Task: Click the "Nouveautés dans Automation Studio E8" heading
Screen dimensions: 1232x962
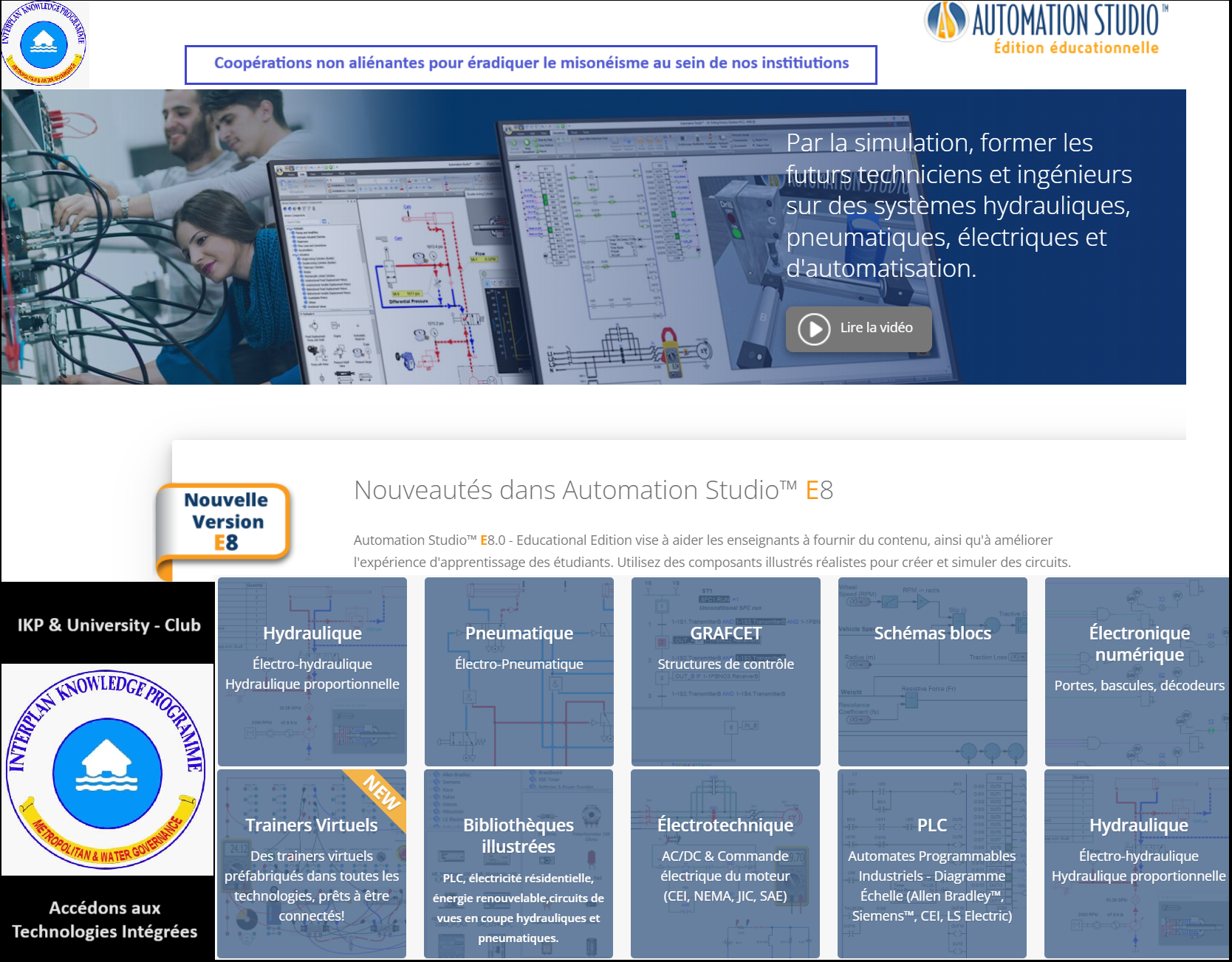Action: (x=593, y=490)
